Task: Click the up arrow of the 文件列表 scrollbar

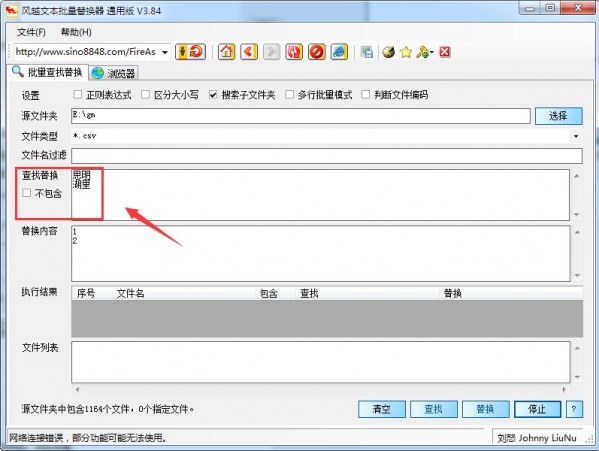Action: 577,348
